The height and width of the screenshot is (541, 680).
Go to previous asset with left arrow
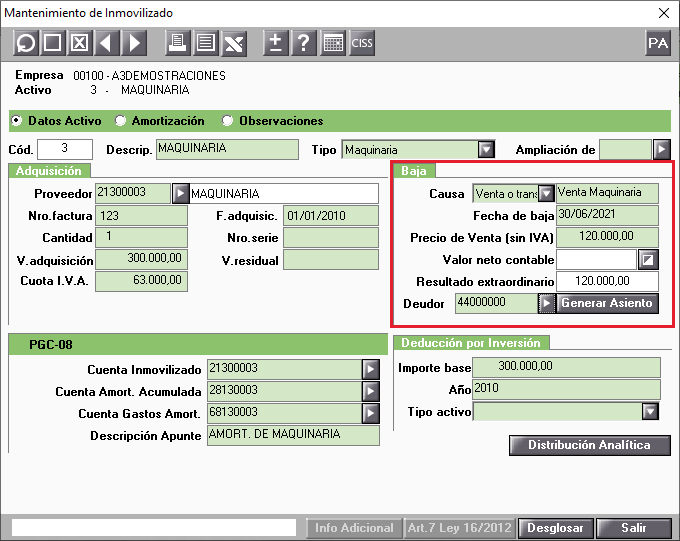point(106,43)
